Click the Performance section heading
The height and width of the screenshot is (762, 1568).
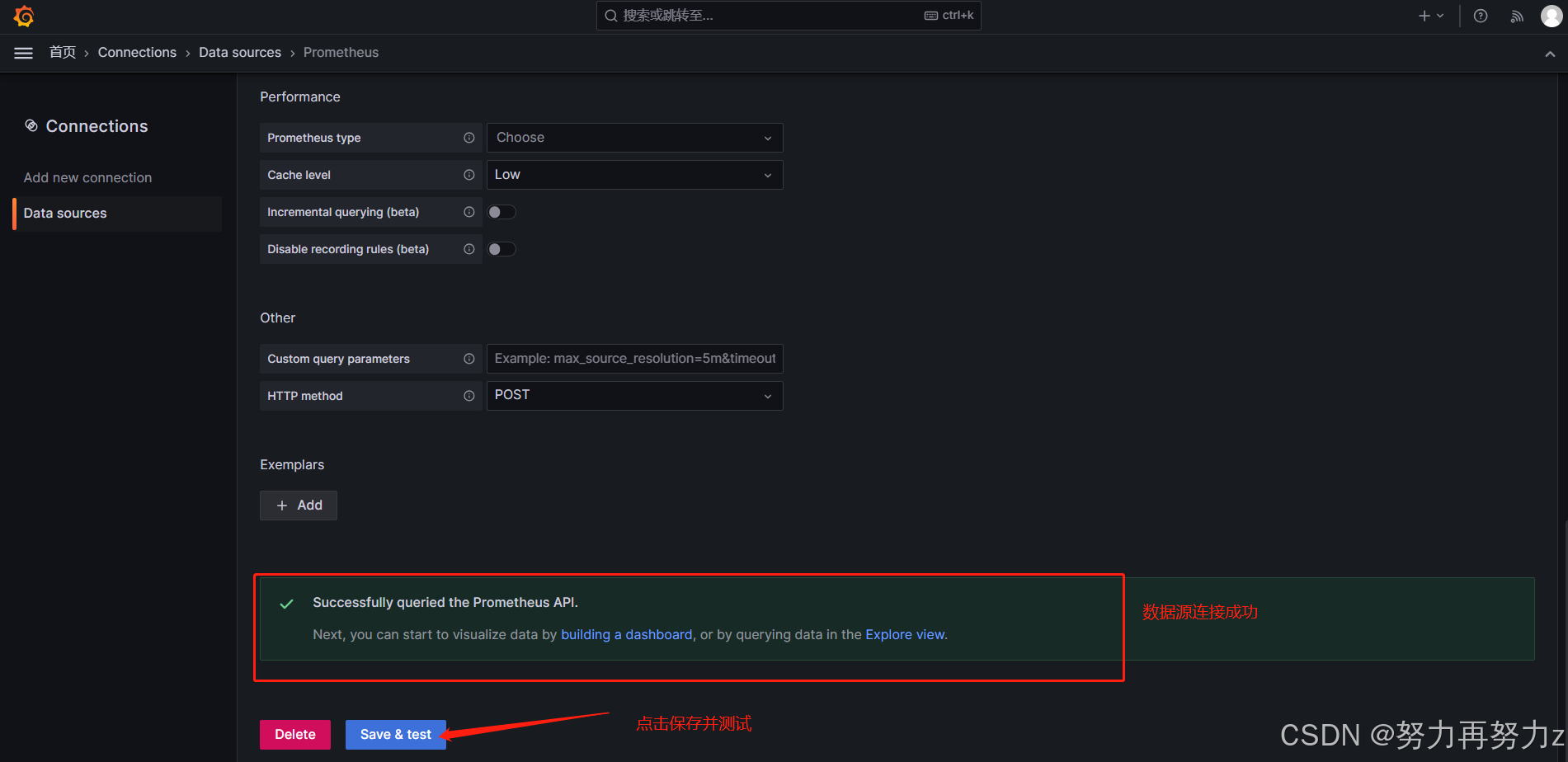click(300, 96)
